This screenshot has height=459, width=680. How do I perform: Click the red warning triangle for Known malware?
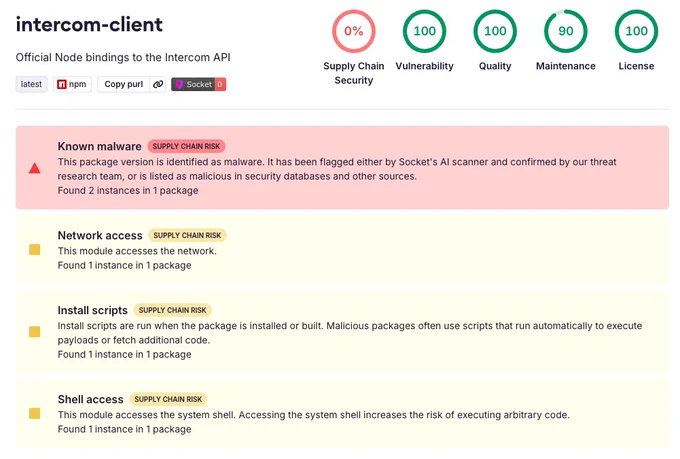[x=35, y=168]
